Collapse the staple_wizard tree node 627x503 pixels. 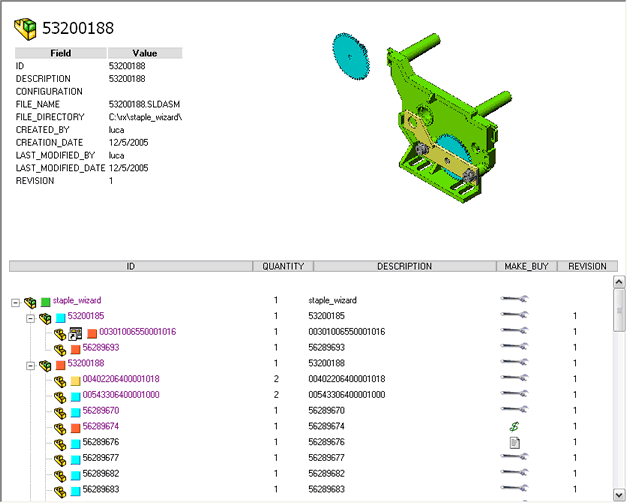point(15,303)
